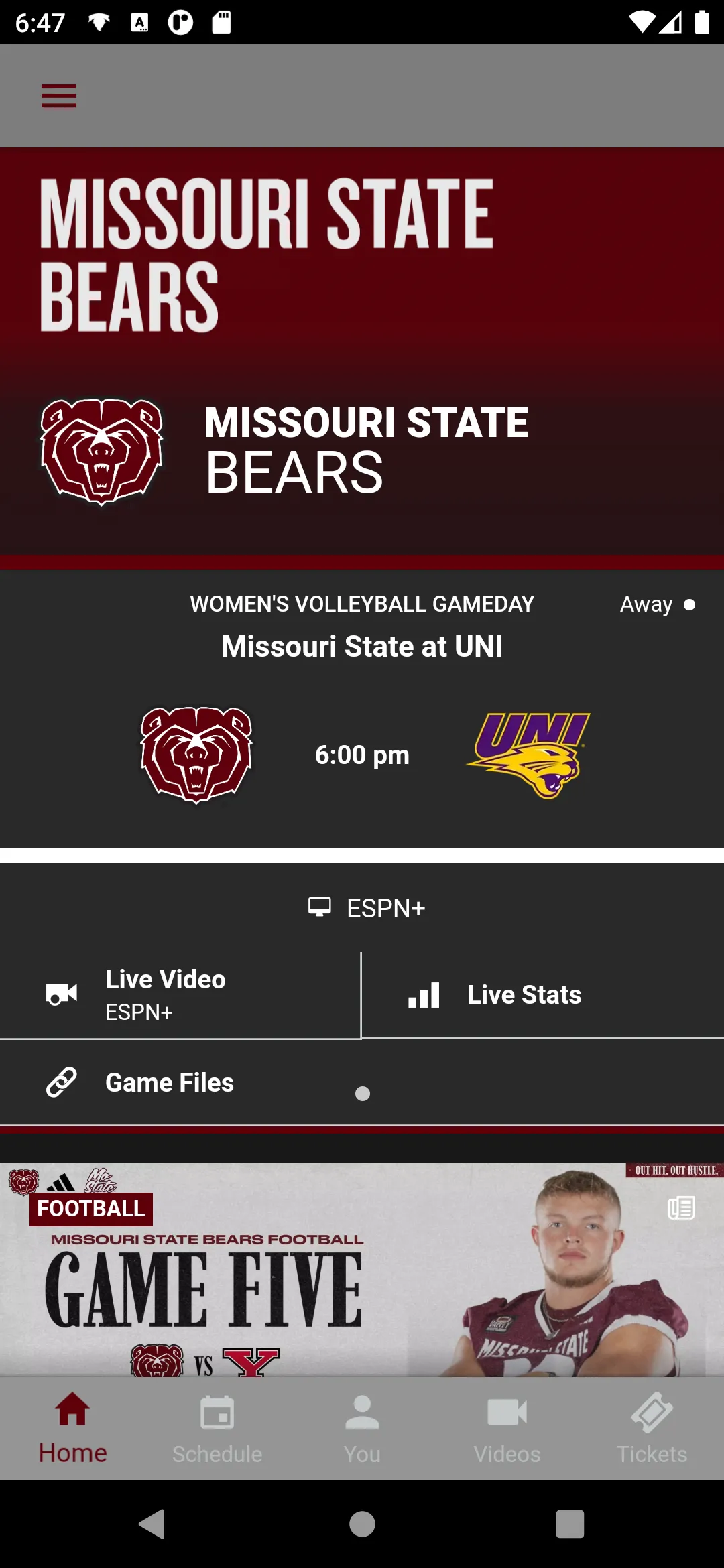724x1568 pixels.
Task: Go to the Home tab
Action: [72, 1429]
